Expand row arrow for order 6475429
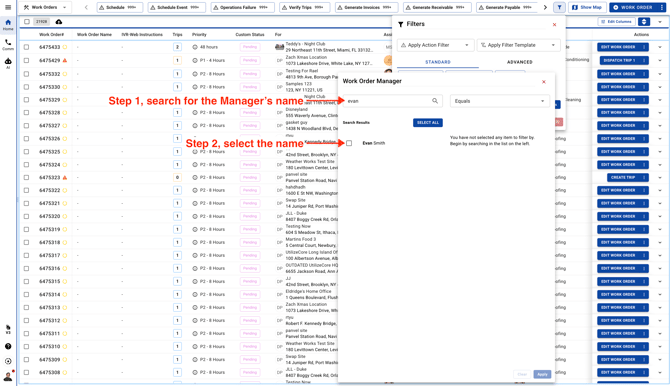 pos(660,60)
